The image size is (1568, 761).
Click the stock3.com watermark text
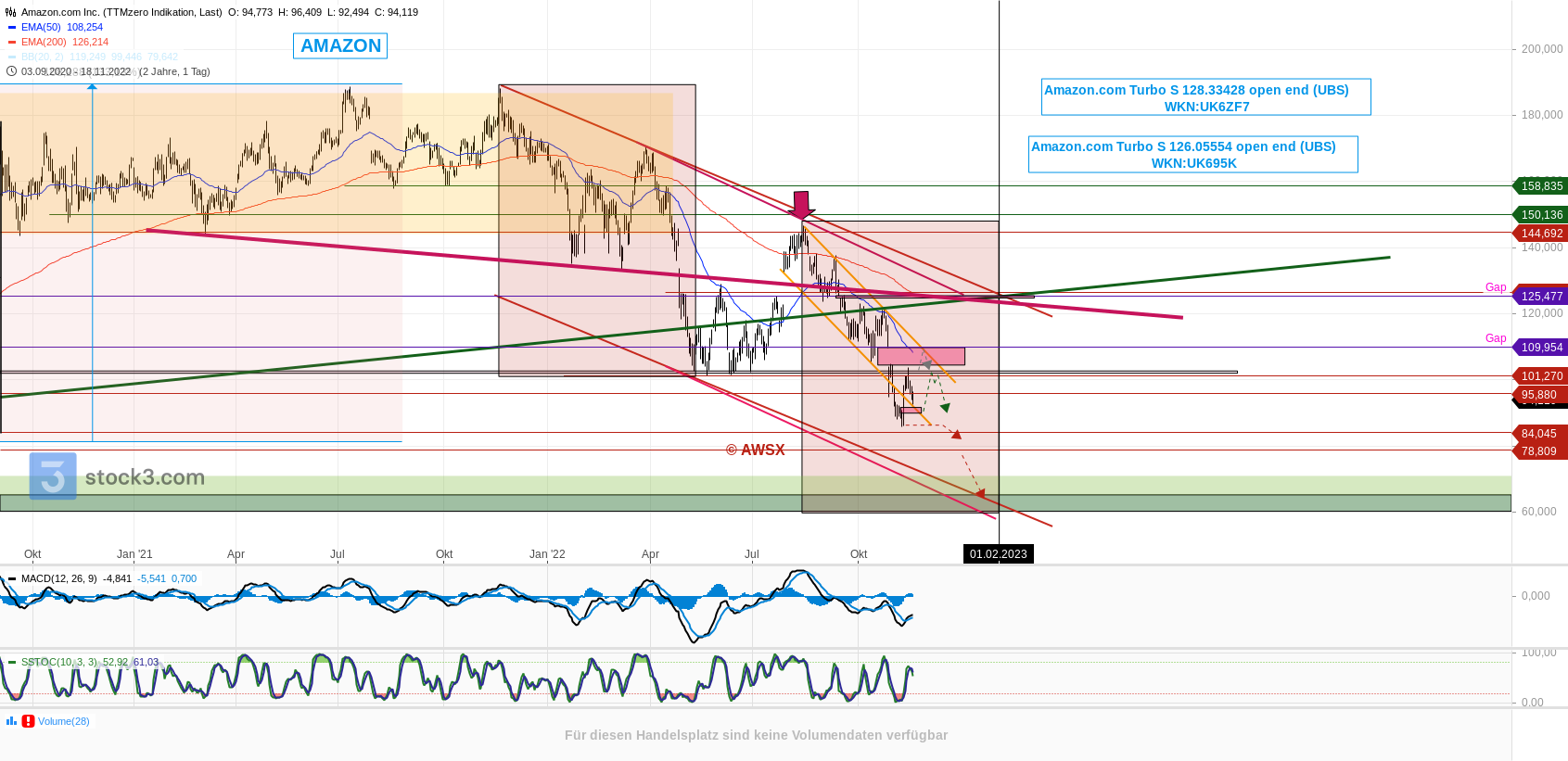[145, 477]
